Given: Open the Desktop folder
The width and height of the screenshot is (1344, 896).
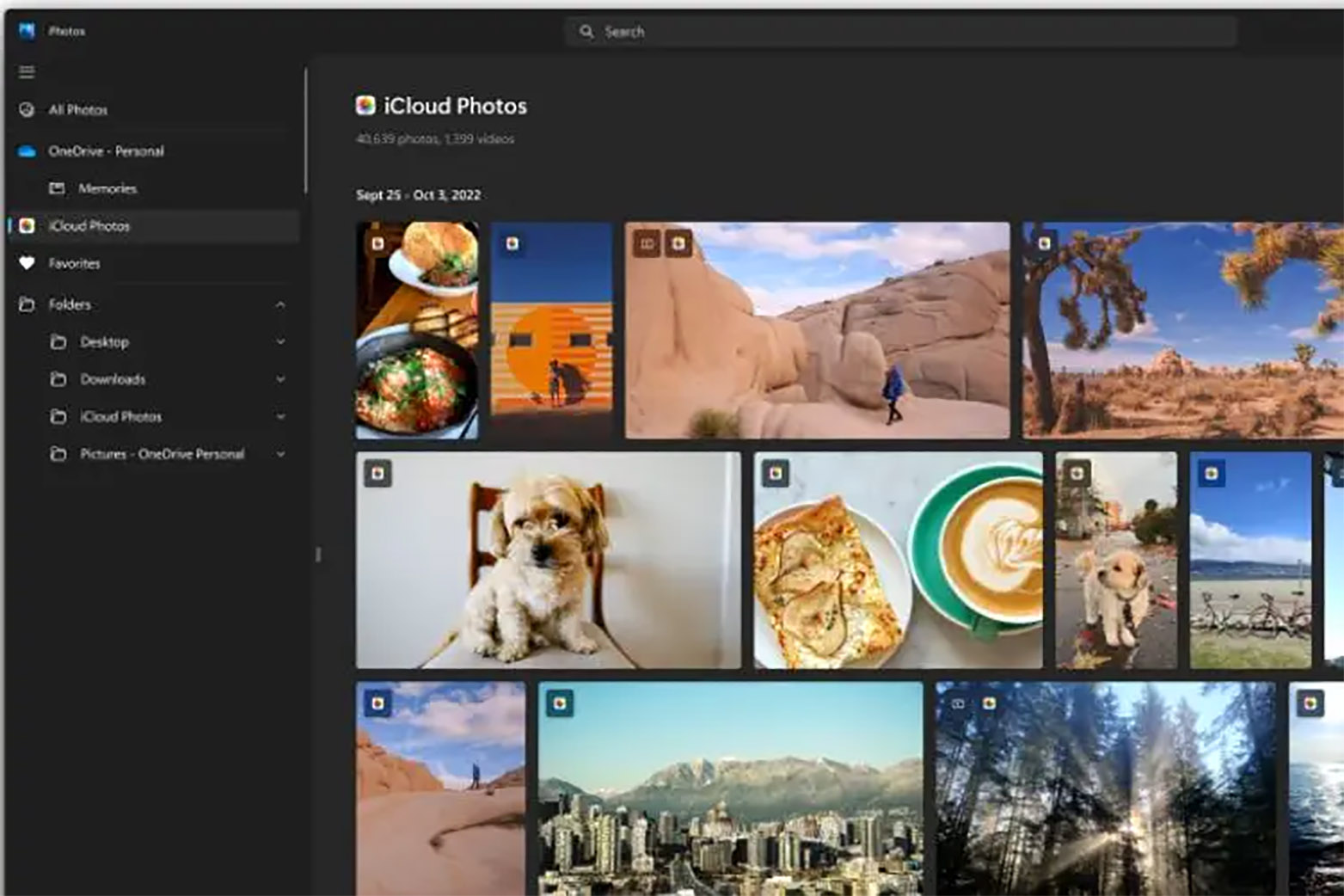Looking at the screenshot, I should coord(155,342).
